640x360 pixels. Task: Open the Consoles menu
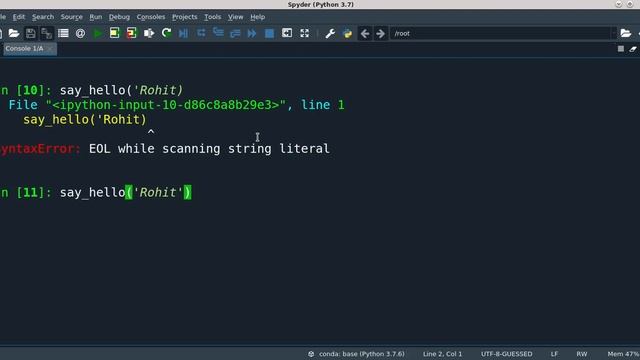point(151,17)
